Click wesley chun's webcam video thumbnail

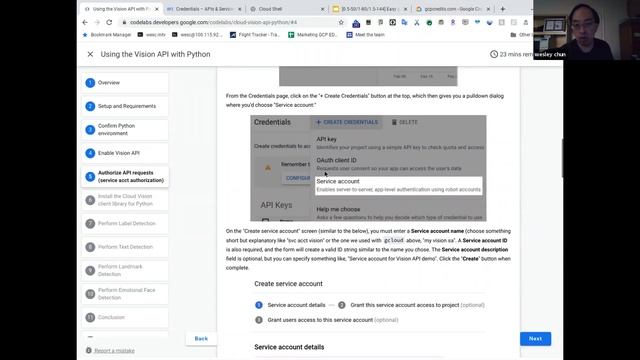(587, 30)
